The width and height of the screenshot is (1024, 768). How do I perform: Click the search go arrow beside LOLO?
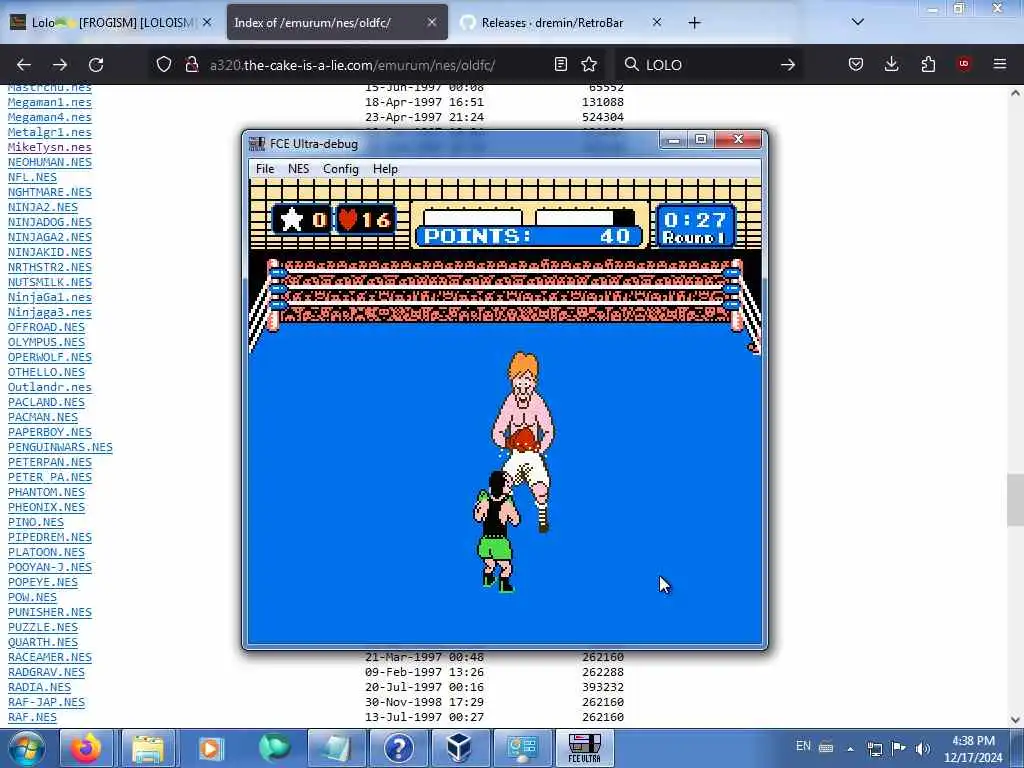click(x=788, y=65)
